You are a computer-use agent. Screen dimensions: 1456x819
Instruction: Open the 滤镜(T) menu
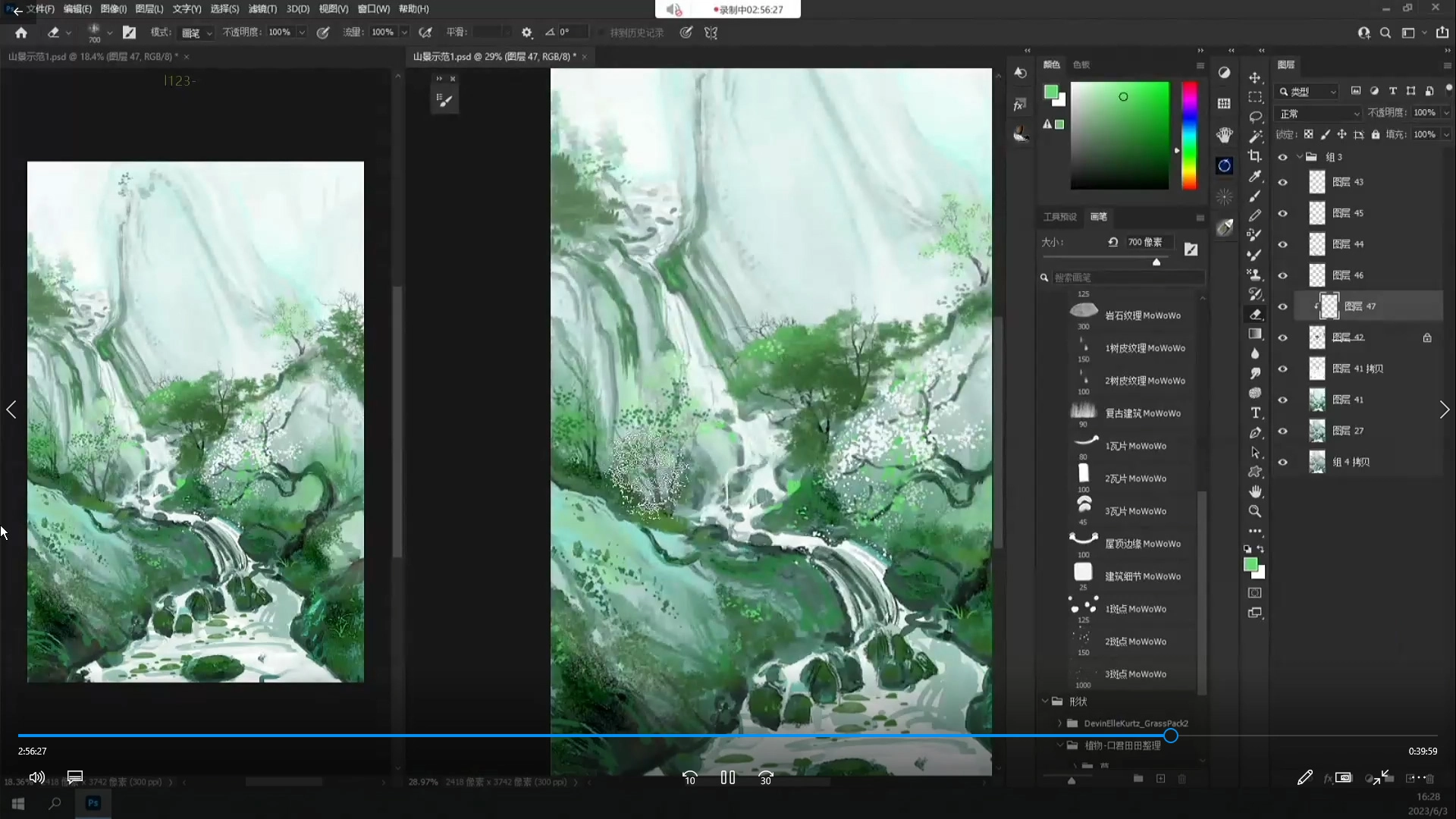(x=262, y=9)
